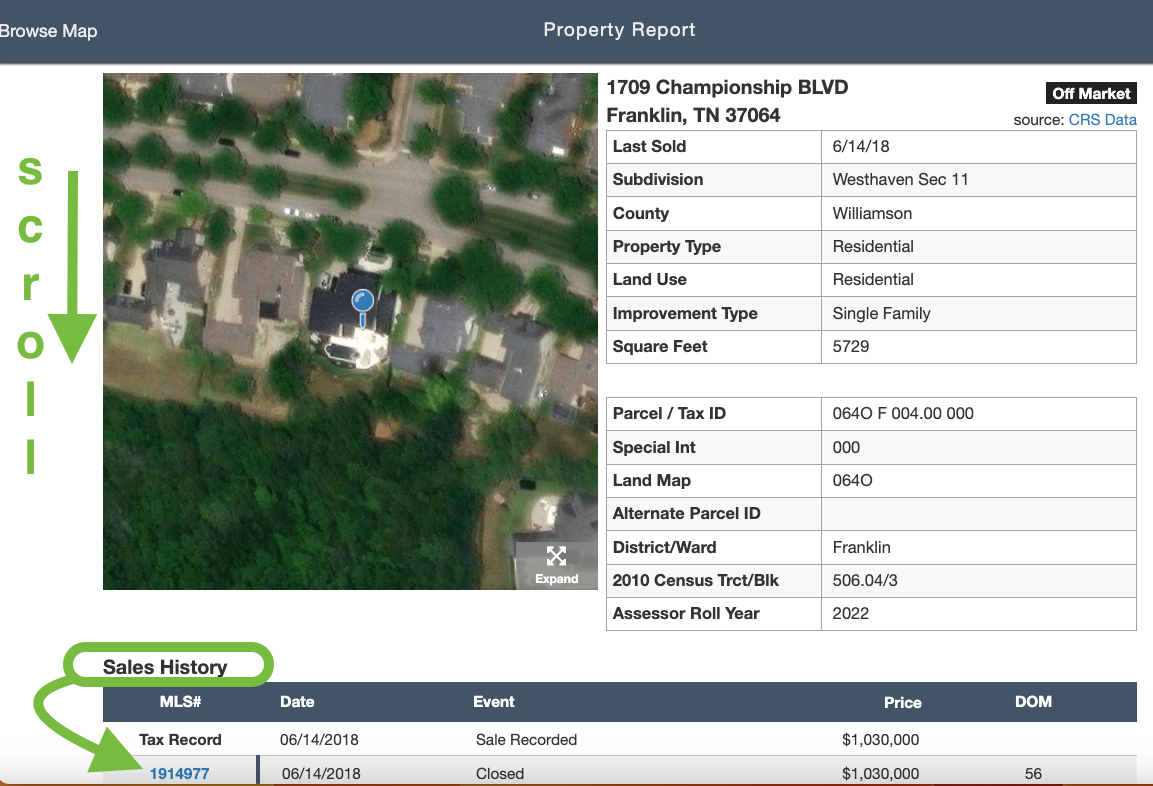The width and height of the screenshot is (1153, 786).
Task: Click the Square Feet value 5729
Action: pyautogui.click(x=851, y=346)
